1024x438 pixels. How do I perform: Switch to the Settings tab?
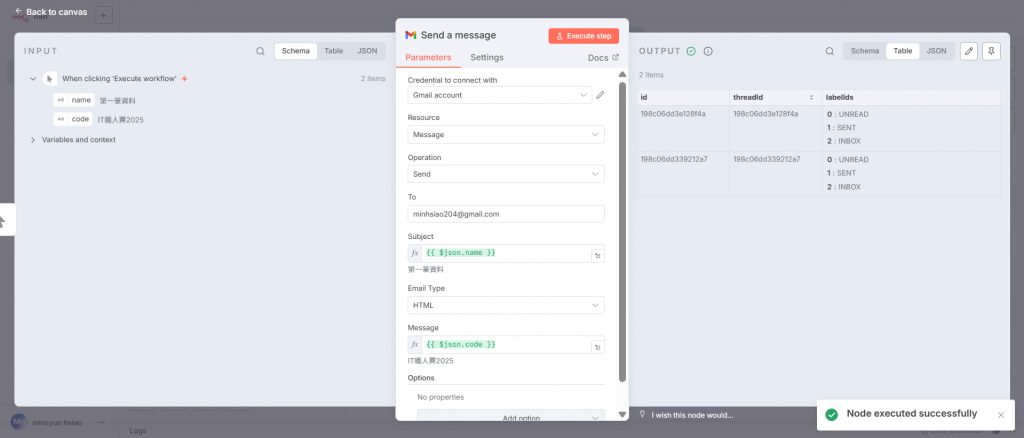[x=487, y=57]
